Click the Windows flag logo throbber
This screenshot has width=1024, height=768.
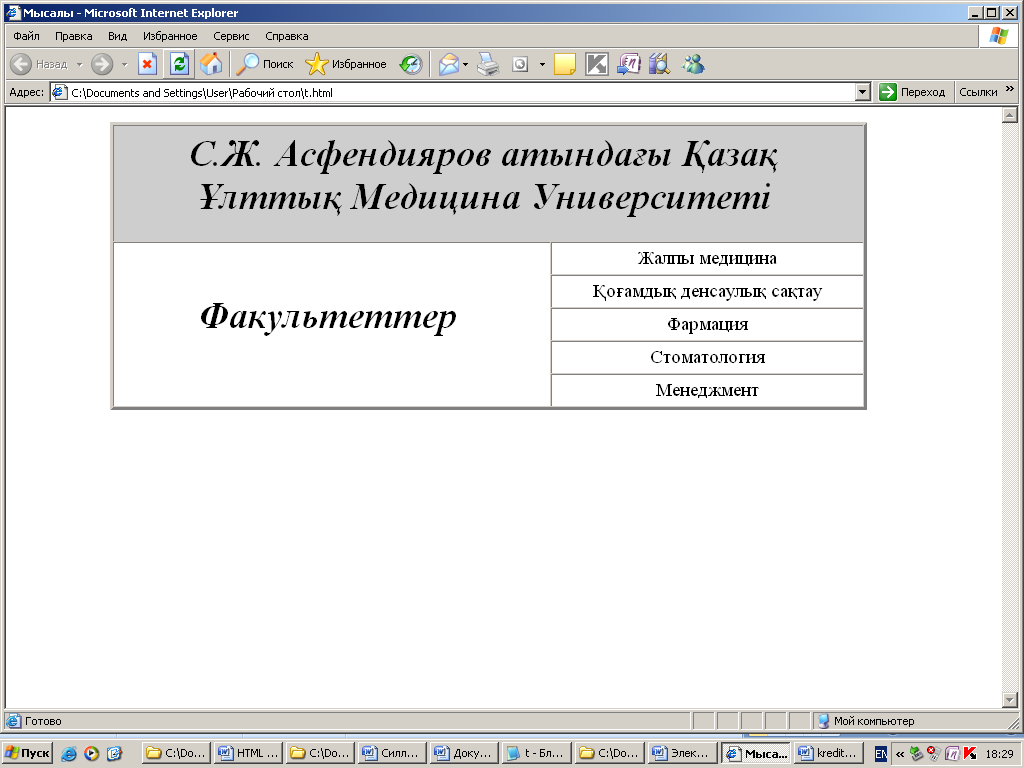click(999, 36)
